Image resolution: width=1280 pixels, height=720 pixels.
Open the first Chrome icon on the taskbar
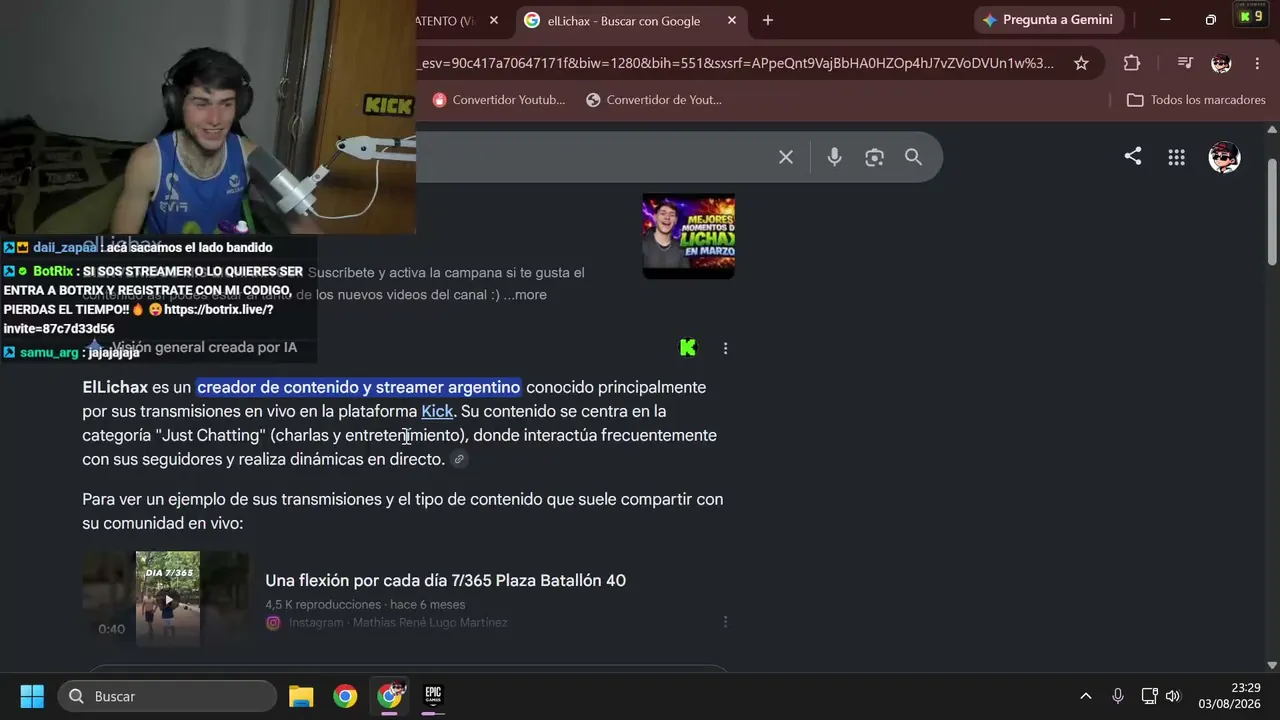(345, 696)
